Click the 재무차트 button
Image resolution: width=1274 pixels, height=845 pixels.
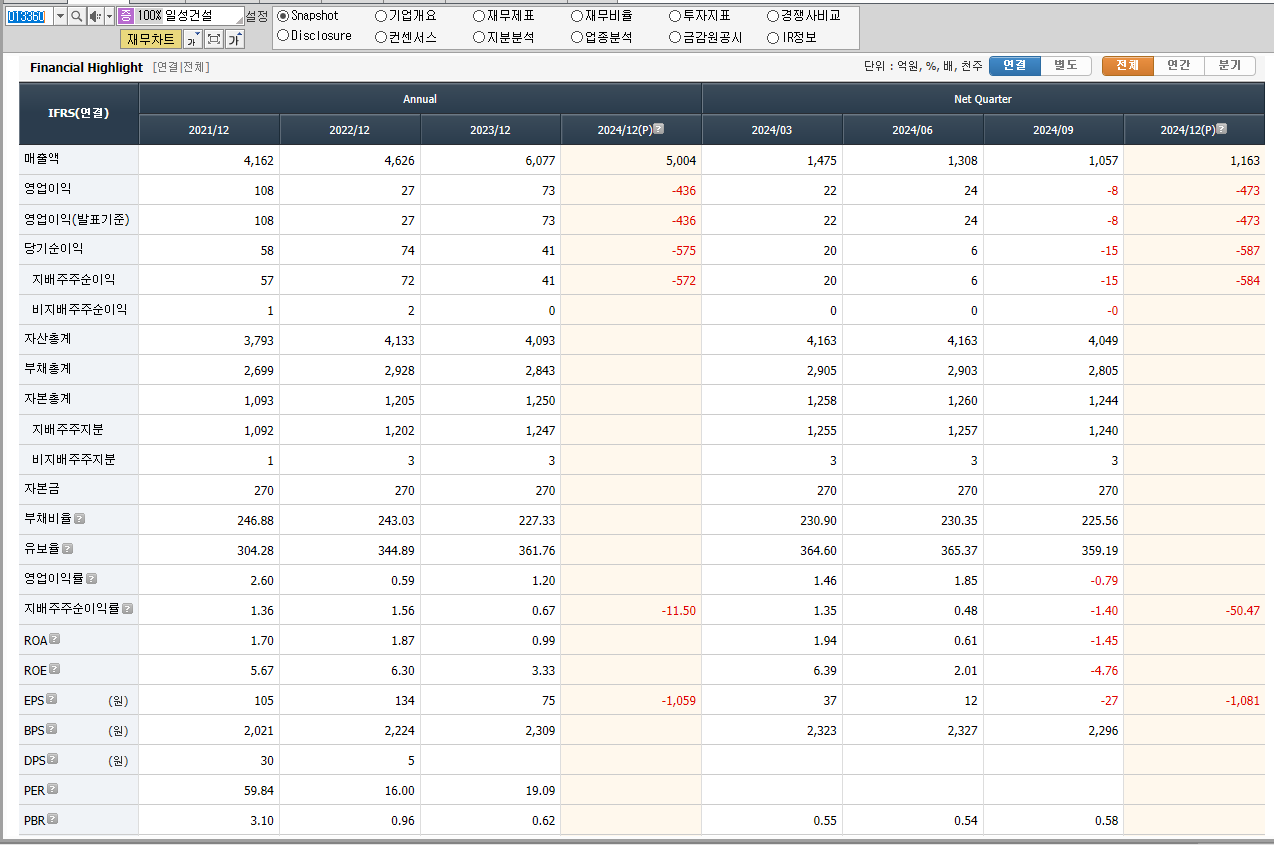tap(151, 39)
